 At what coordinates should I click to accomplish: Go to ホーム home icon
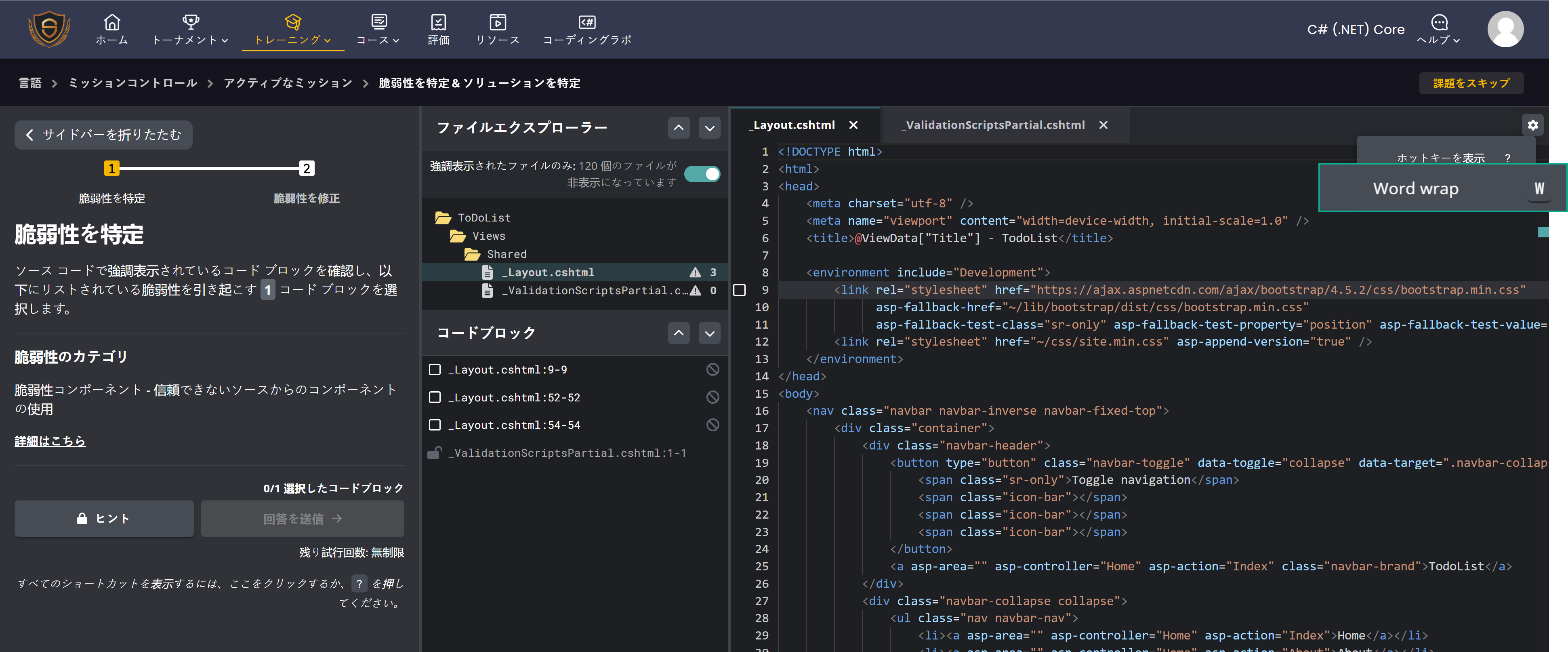coord(112,22)
